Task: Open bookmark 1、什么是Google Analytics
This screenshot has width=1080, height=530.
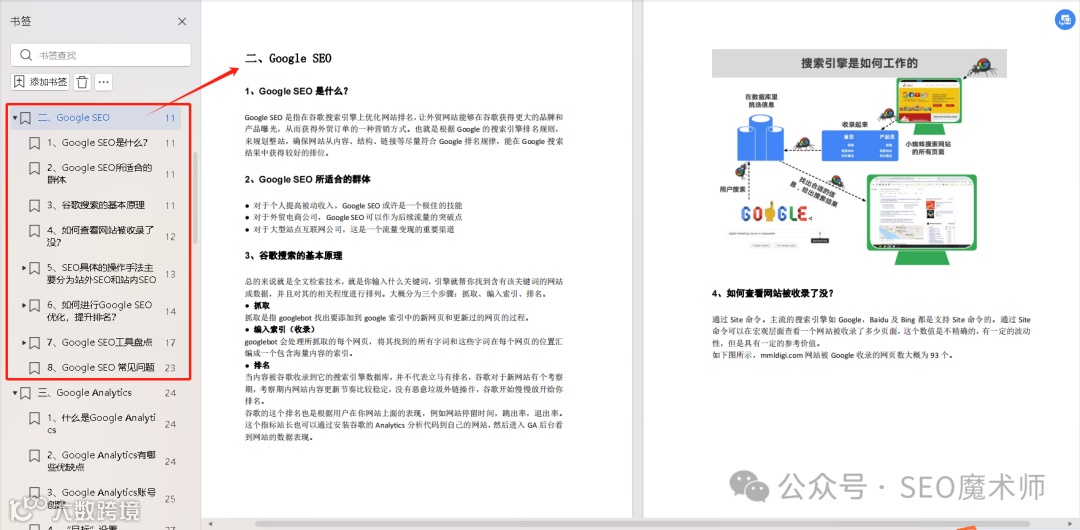Action: (x=102, y=424)
